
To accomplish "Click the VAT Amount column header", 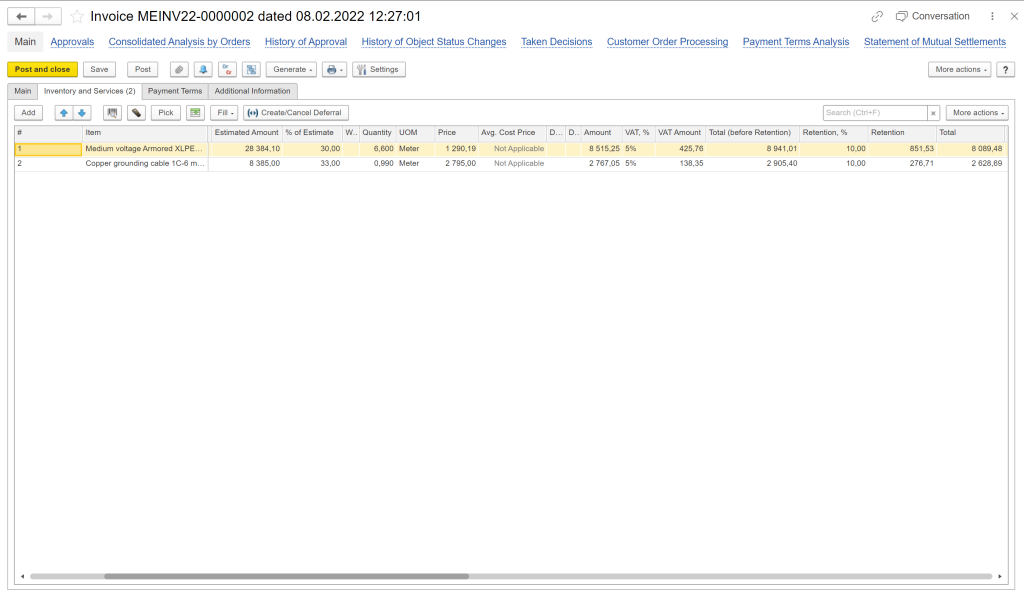I will [679, 133].
